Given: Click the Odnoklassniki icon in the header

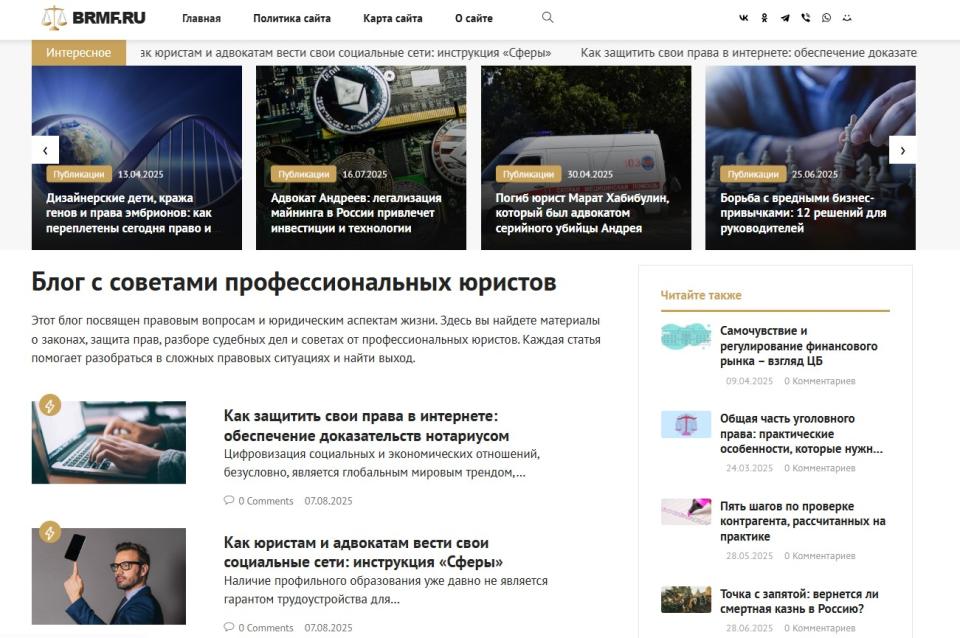Looking at the screenshot, I should (765, 17).
